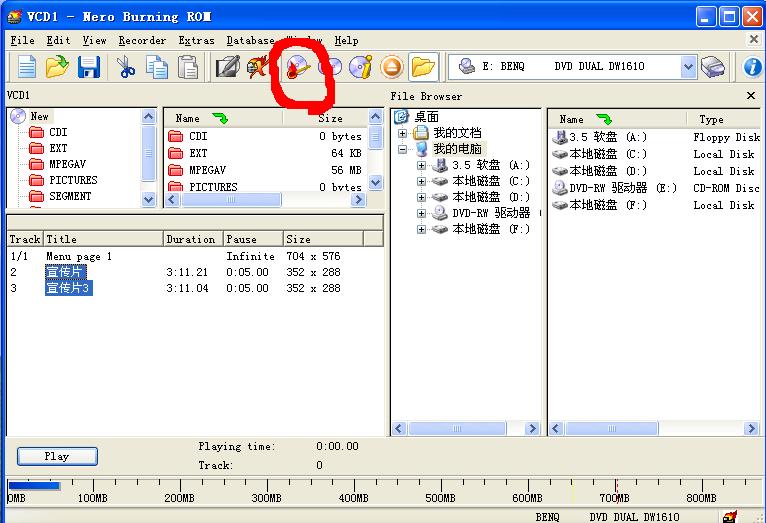Save the compilation with the floppy disk icon

coord(88,66)
